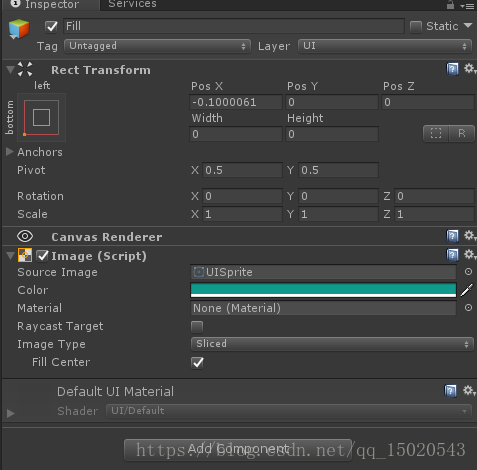Click the Rotation X field

(242, 196)
